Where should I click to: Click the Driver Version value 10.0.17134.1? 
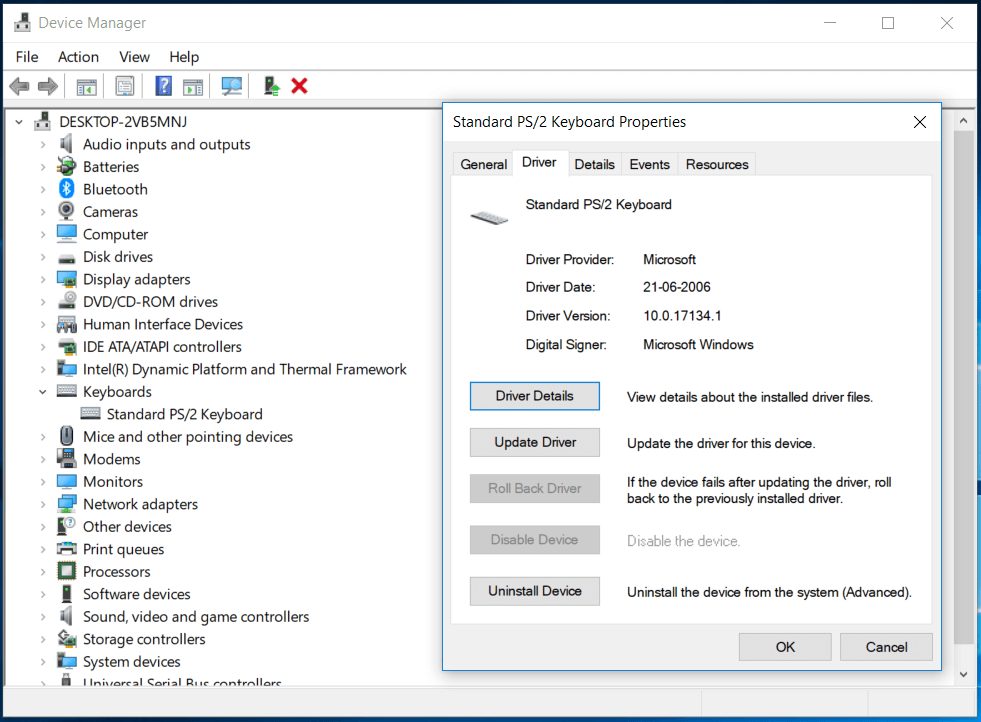click(x=682, y=316)
